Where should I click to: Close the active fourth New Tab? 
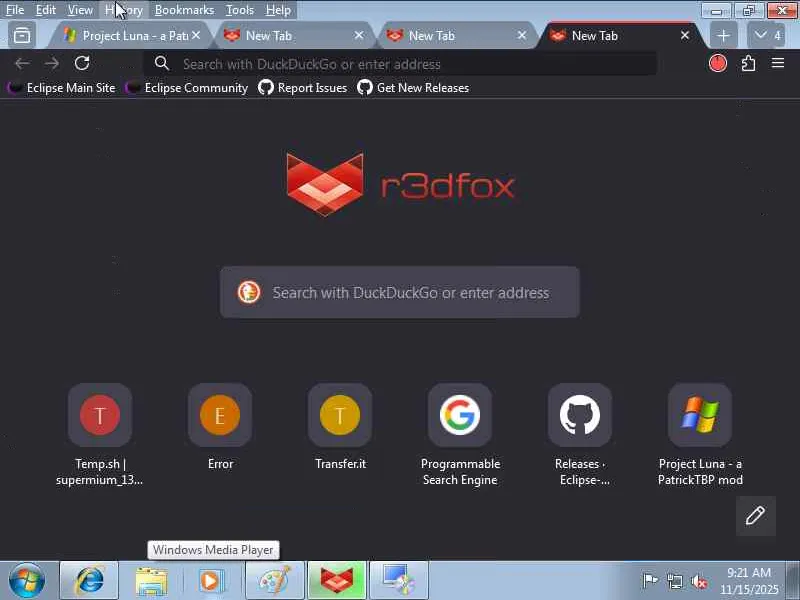685,35
